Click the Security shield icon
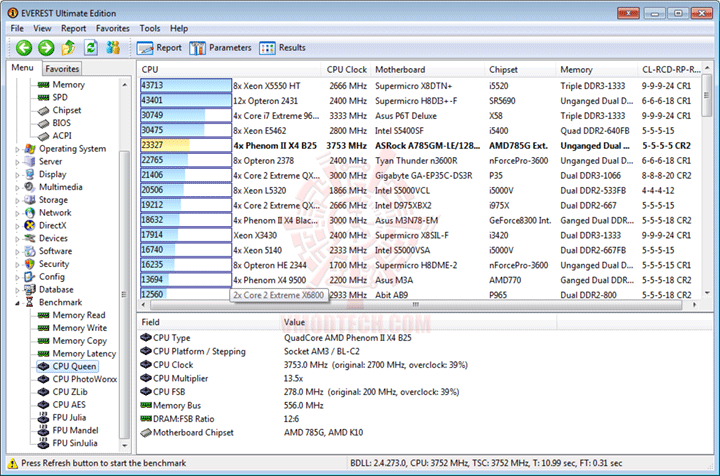The height and width of the screenshot is (476, 720). [30, 264]
